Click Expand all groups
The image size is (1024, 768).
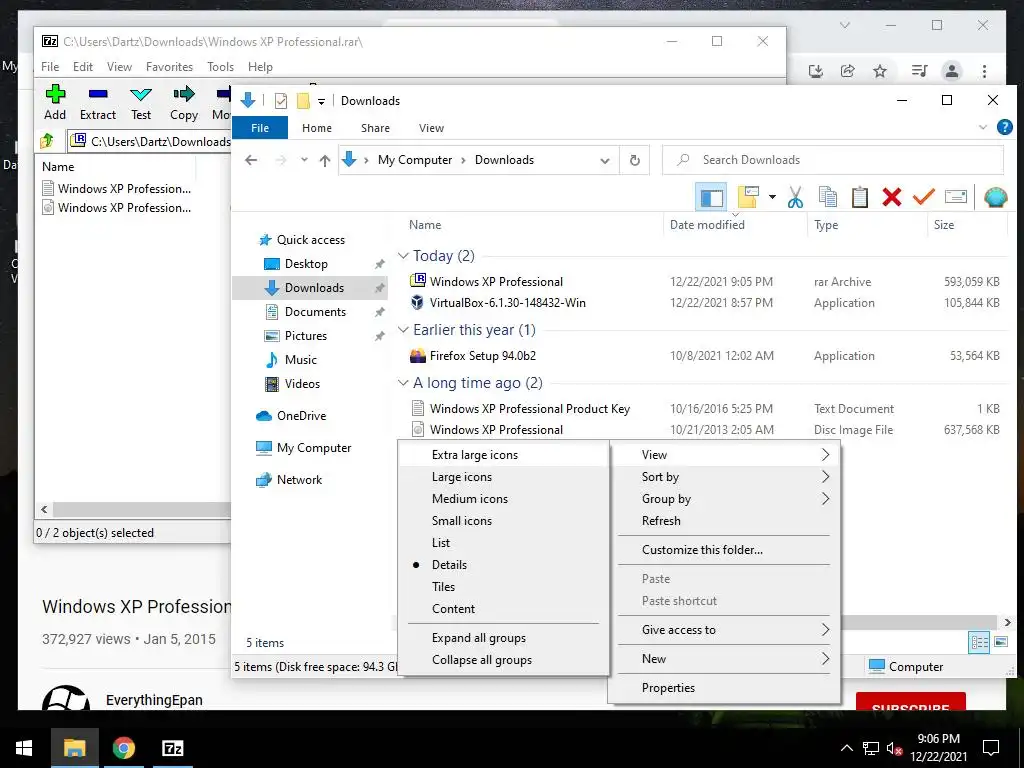click(504, 638)
